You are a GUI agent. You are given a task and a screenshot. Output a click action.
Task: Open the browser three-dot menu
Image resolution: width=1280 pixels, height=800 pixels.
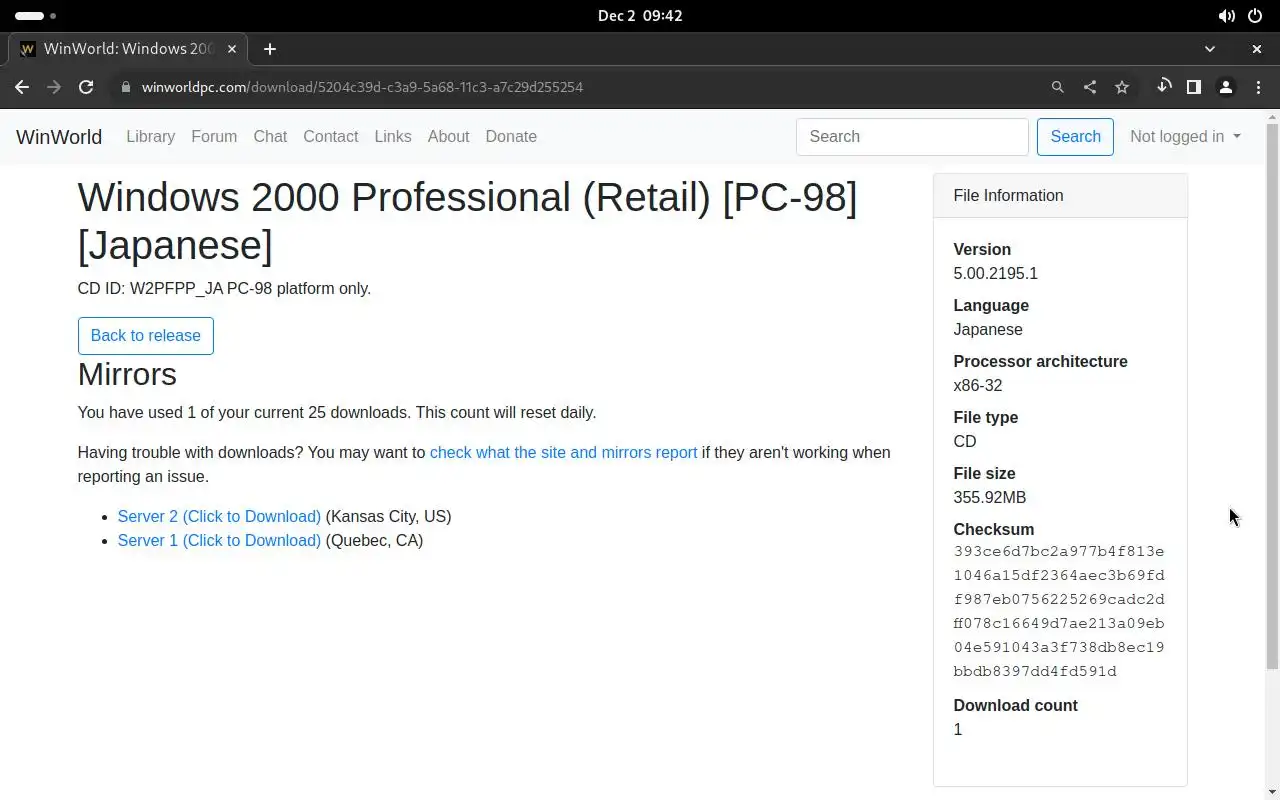coord(1258,87)
